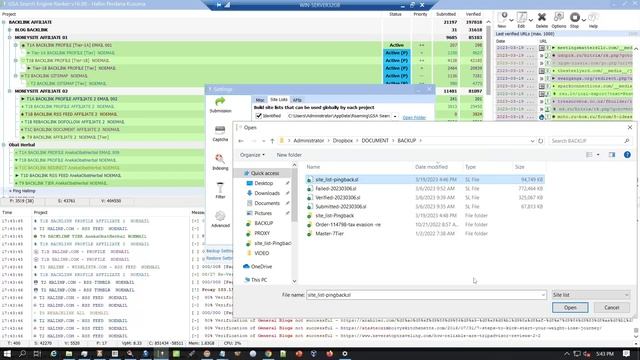Open the Chrome taskbar icon
The width and height of the screenshot is (640, 360).
[x=268, y=353]
